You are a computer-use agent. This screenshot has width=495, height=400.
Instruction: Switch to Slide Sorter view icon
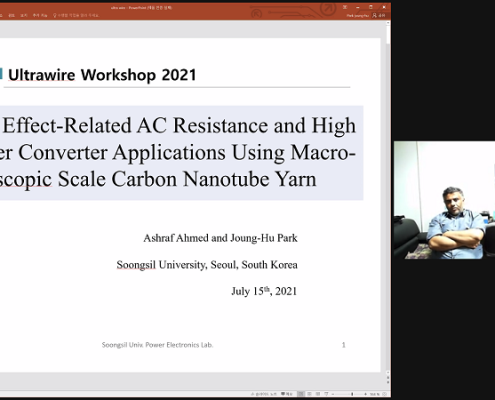[x=309, y=394]
